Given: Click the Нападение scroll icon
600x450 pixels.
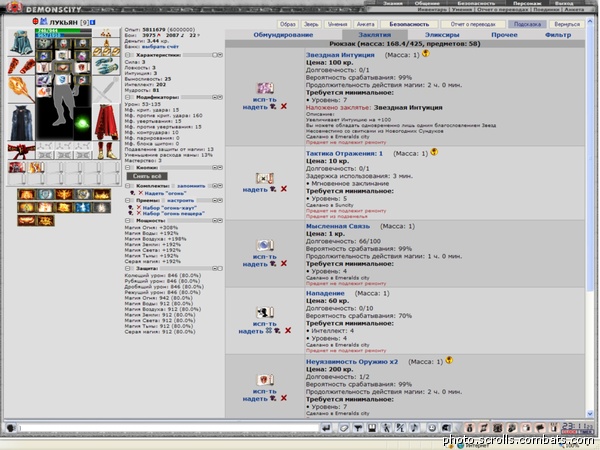Looking at the screenshot, I should 265,313.
